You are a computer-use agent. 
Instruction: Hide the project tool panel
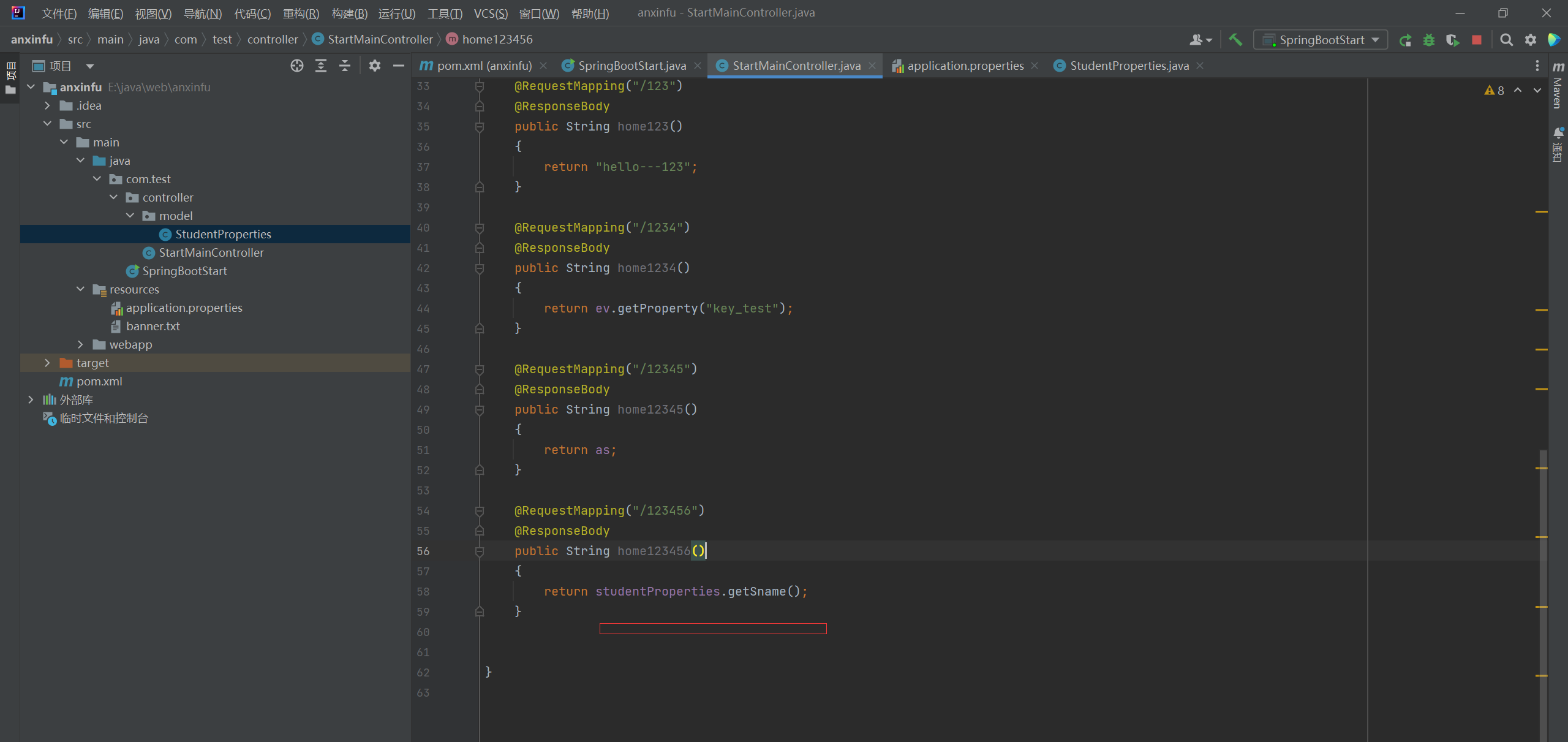(399, 66)
